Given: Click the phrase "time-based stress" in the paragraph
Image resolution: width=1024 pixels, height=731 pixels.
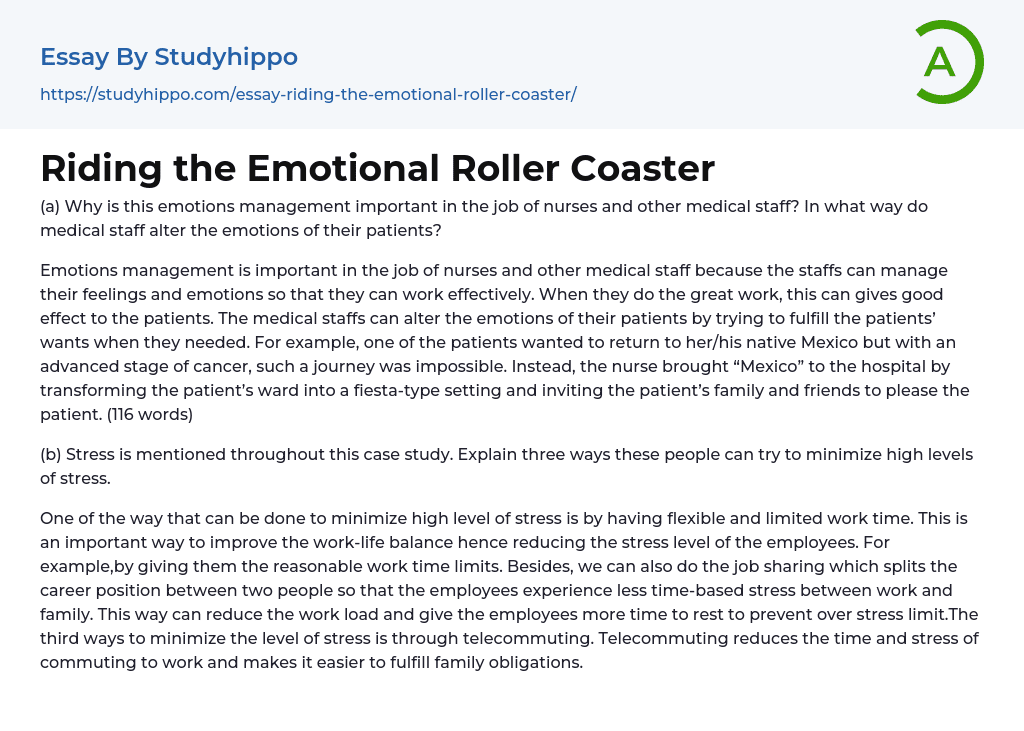Looking at the screenshot, I should click(x=700, y=590).
